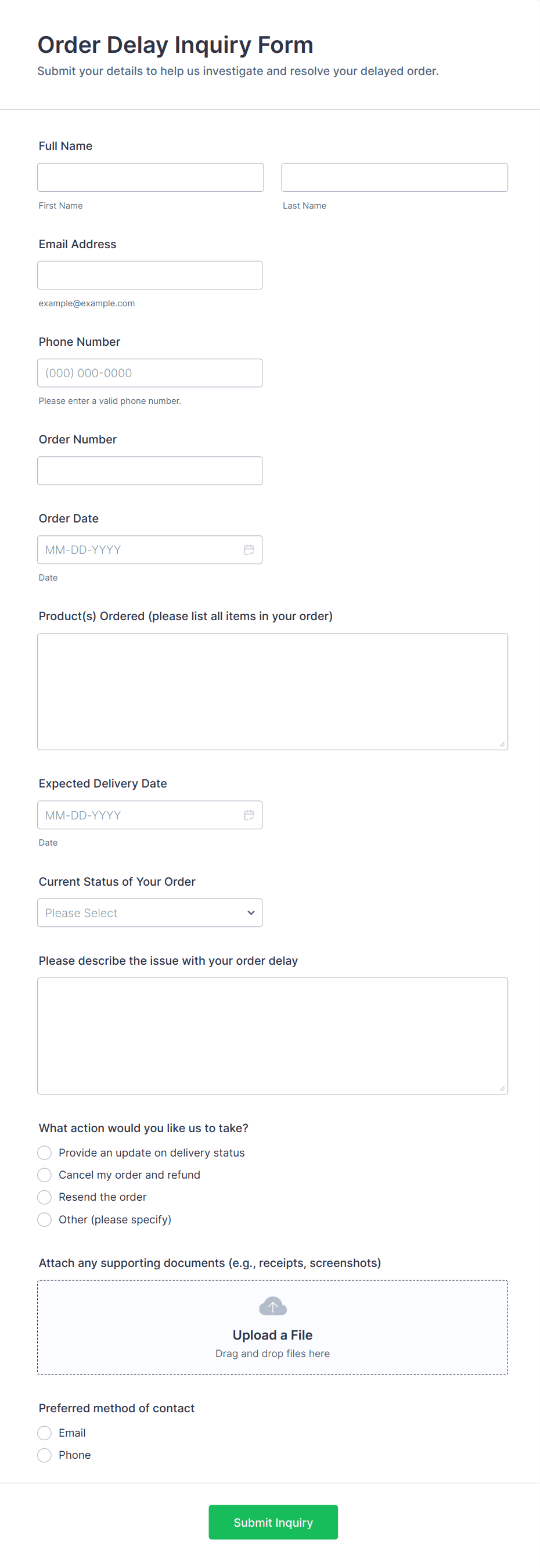
Task: Click the Submit Inquiry button
Action: pos(273,1522)
